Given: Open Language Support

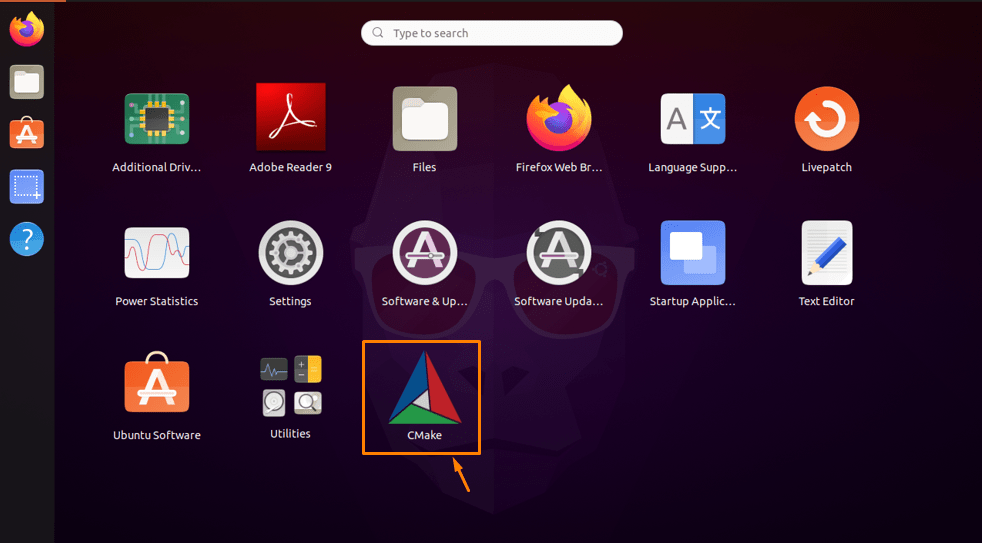Looking at the screenshot, I should tap(693, 119).
